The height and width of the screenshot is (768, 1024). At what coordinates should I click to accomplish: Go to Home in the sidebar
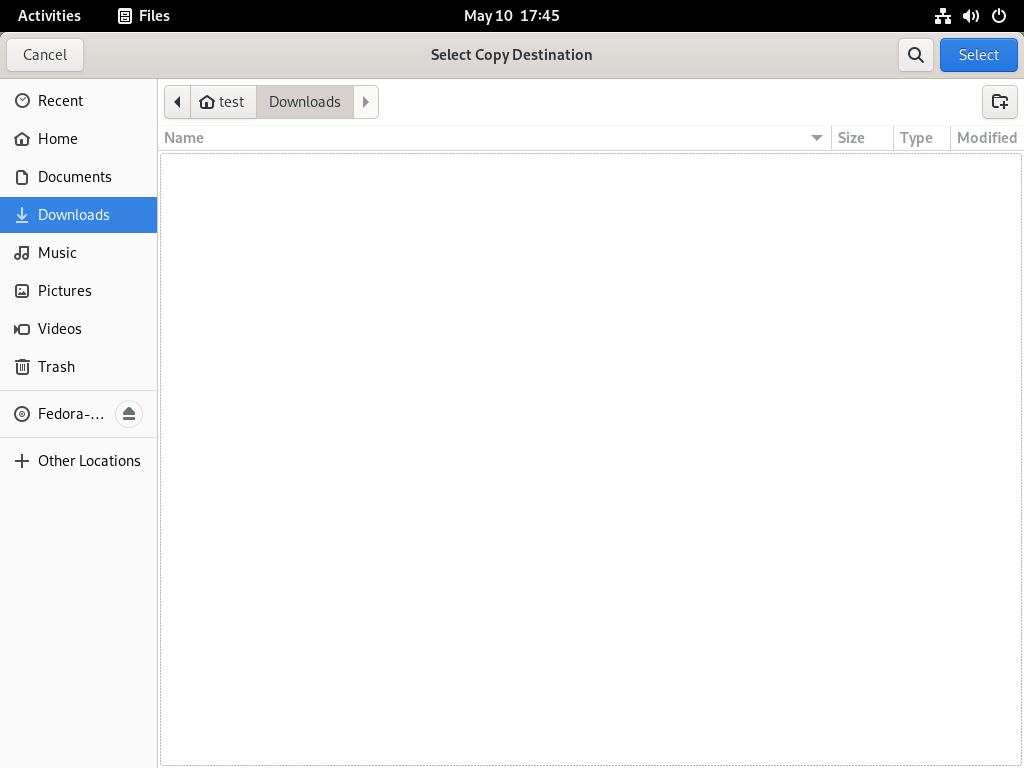78,138
